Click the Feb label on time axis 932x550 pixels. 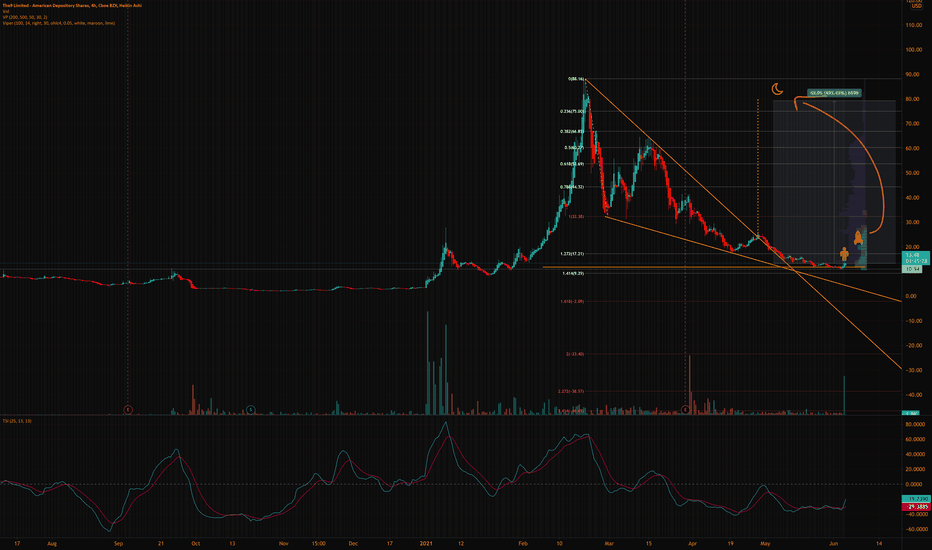tap(523, 543)
